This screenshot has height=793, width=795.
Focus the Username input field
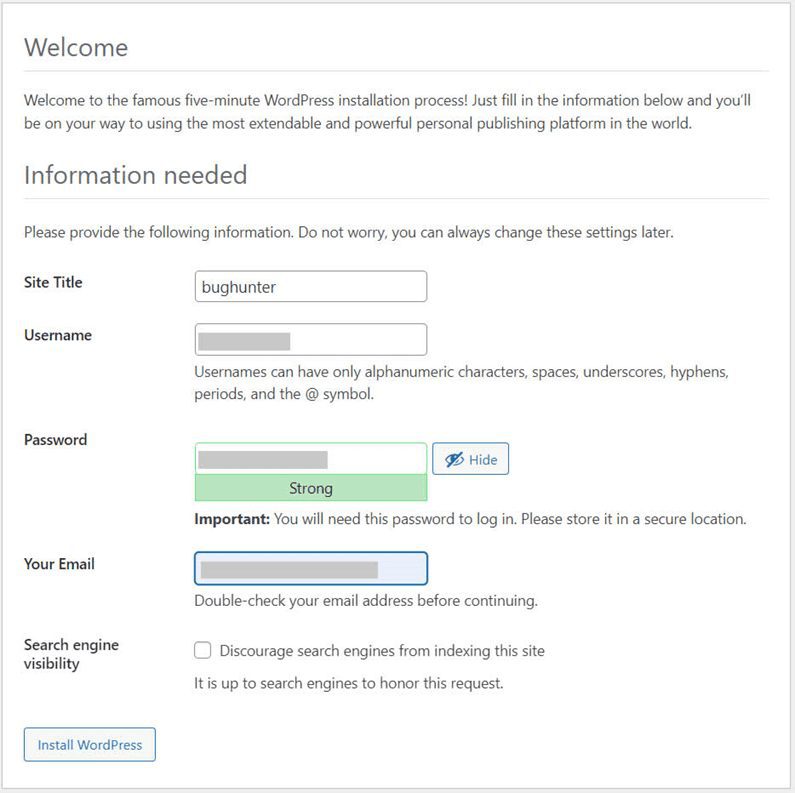311,340
